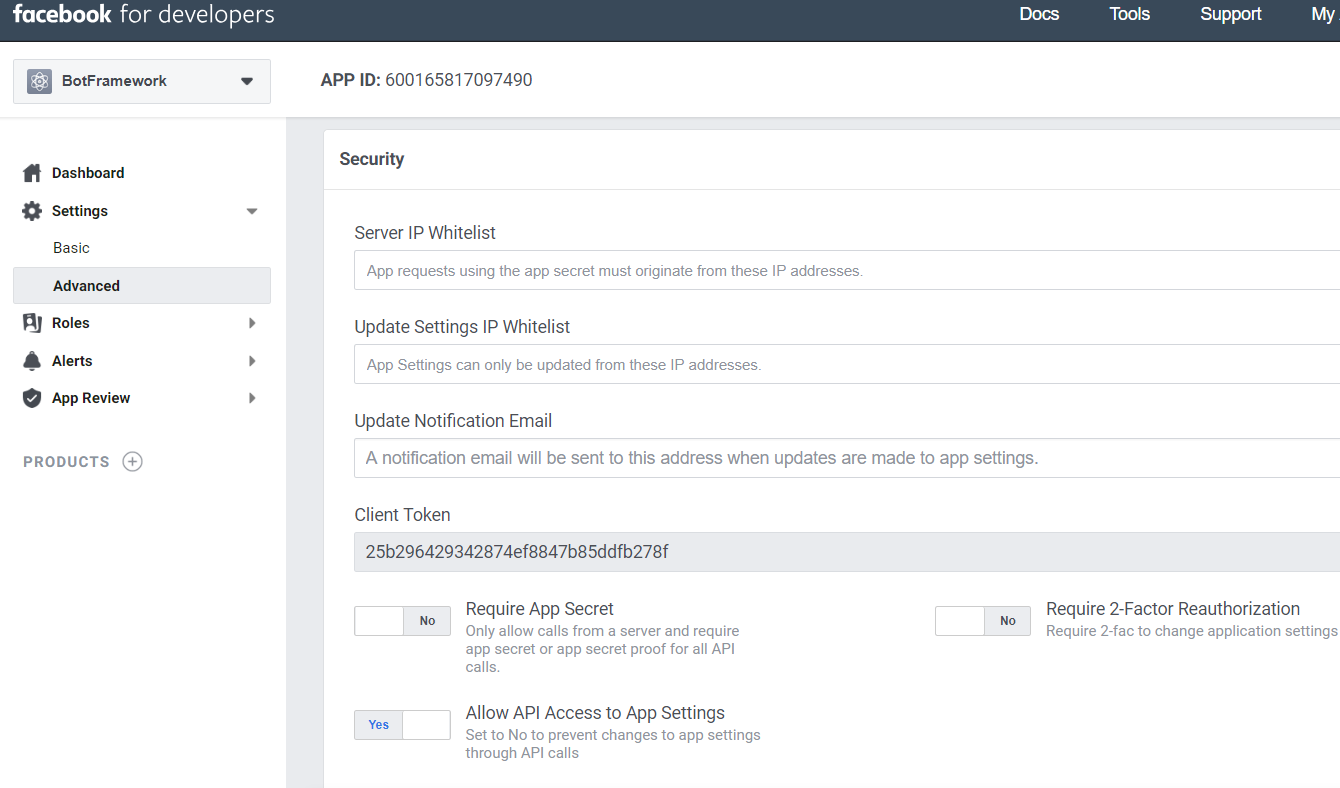
Task: Collapse the Settings section arrow
Action: click(x=252, y=211)
